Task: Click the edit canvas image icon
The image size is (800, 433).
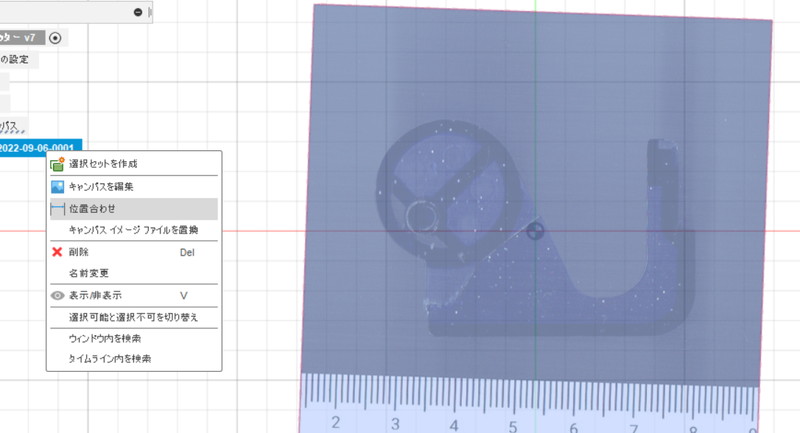Action: point(57,187)
